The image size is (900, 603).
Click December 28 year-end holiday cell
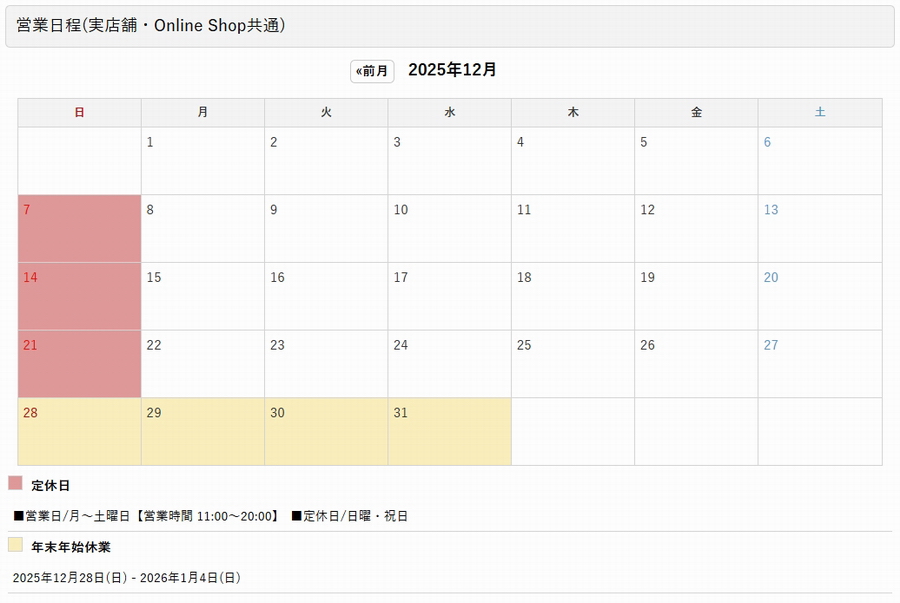click(x=78, y=430)
